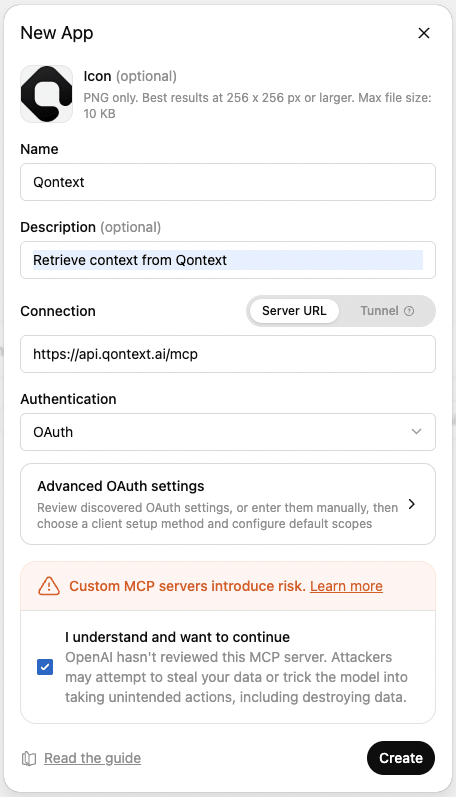Open the Read the guide link
This screenshot has height=797, width=456.
[x=93, y=758]
